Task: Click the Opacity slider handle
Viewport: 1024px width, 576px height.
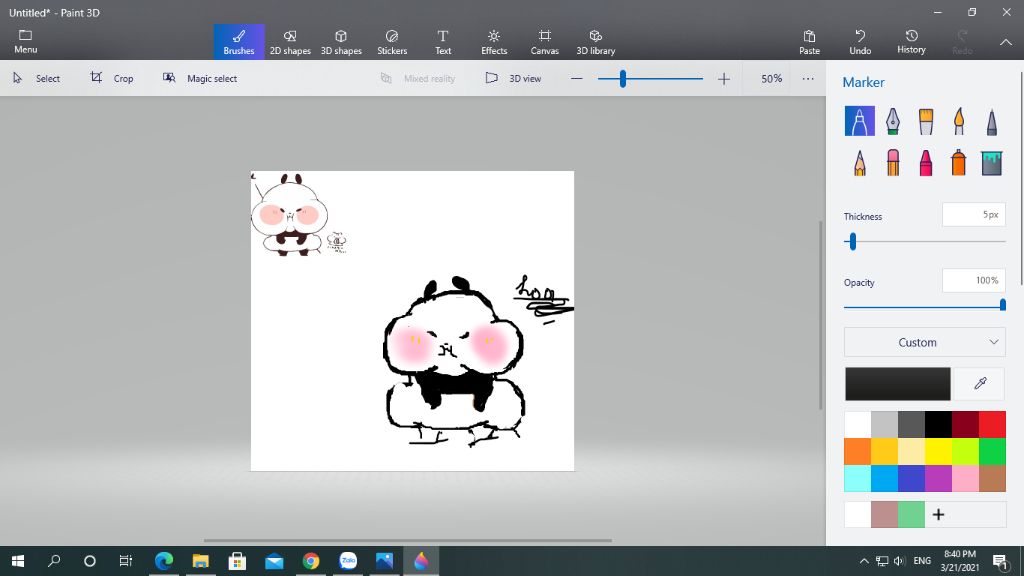Action: tap(1002, 306)
